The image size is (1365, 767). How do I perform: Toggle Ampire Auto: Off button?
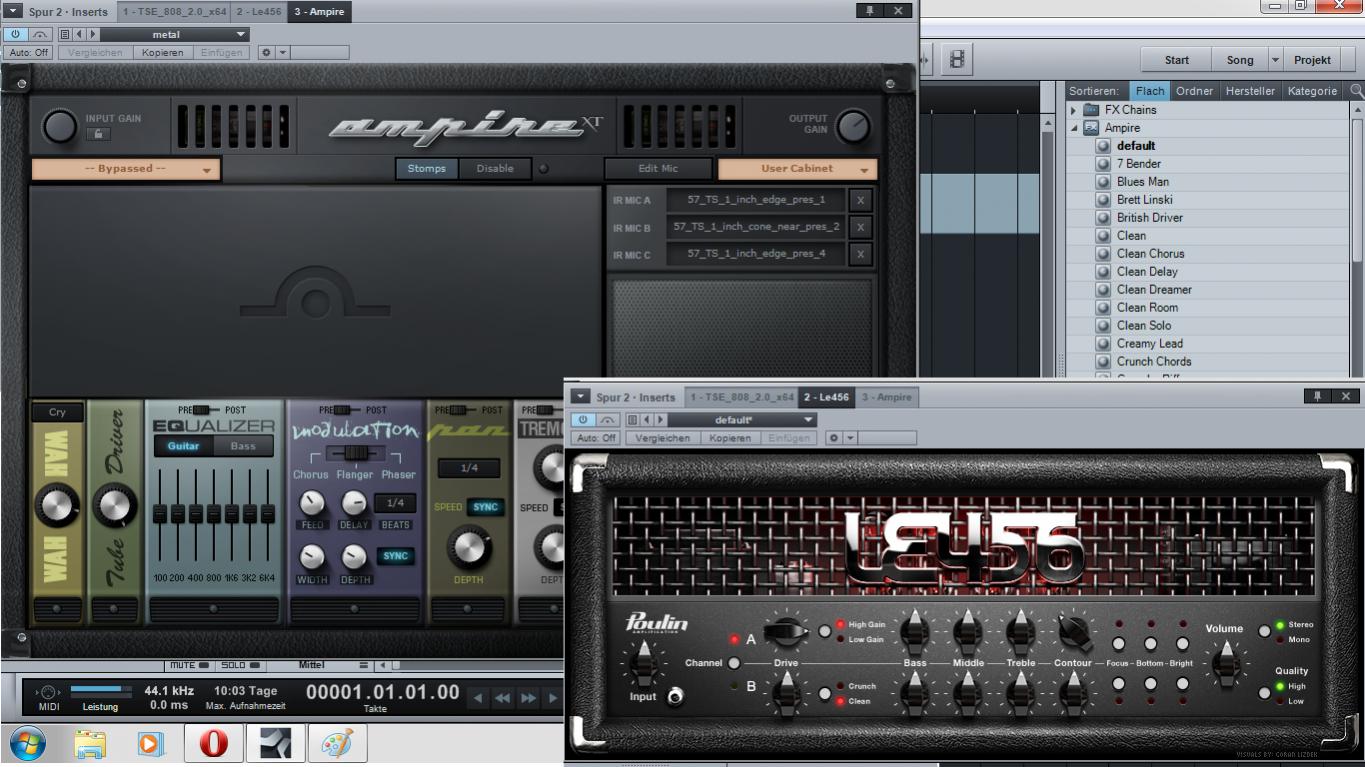[28, 52]
